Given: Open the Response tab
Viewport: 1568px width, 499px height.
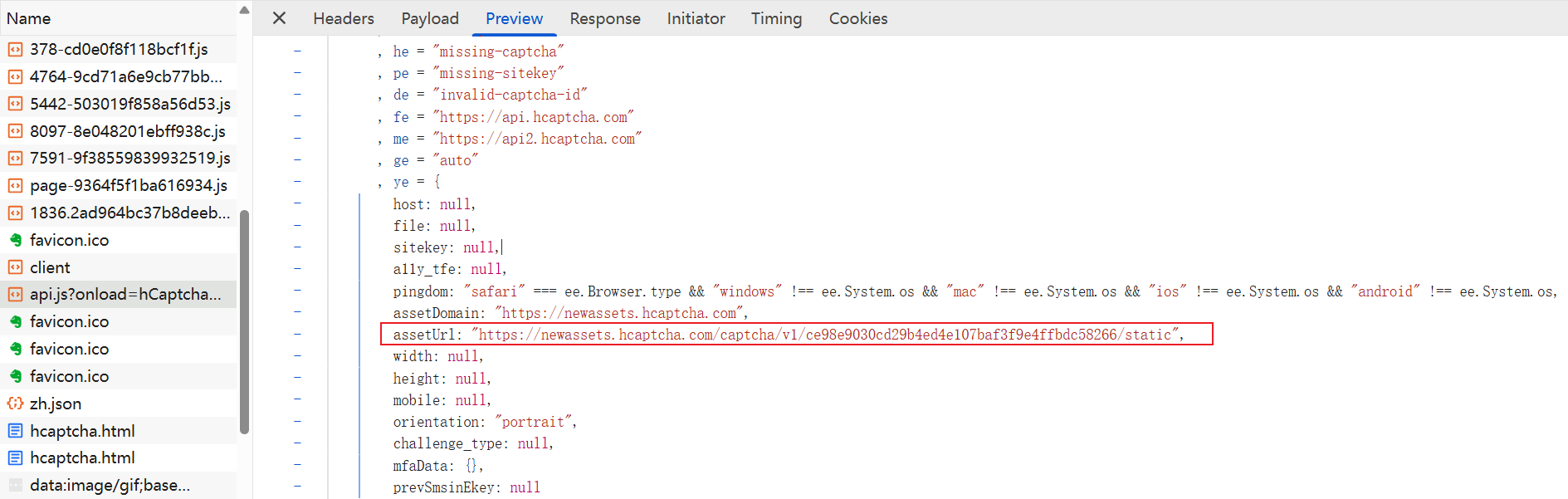Looking at the screenshot, I should point(604,18).
